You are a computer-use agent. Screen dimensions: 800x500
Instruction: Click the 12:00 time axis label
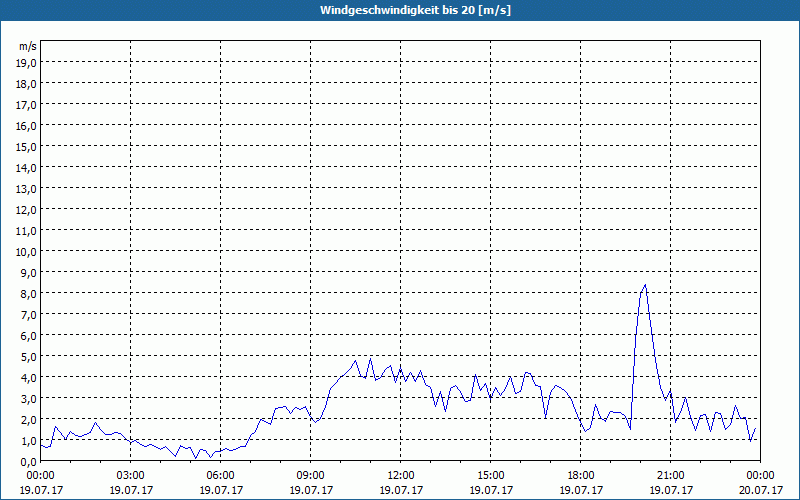click(401, 476)
